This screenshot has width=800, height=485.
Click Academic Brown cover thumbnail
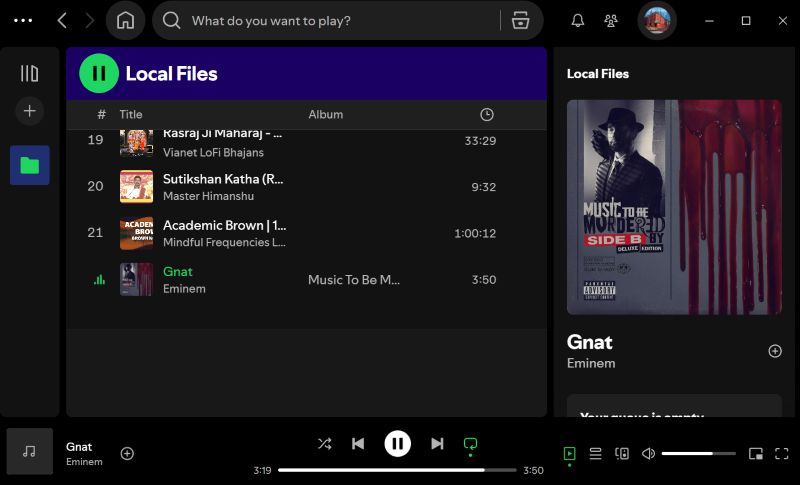click(136, 233)
